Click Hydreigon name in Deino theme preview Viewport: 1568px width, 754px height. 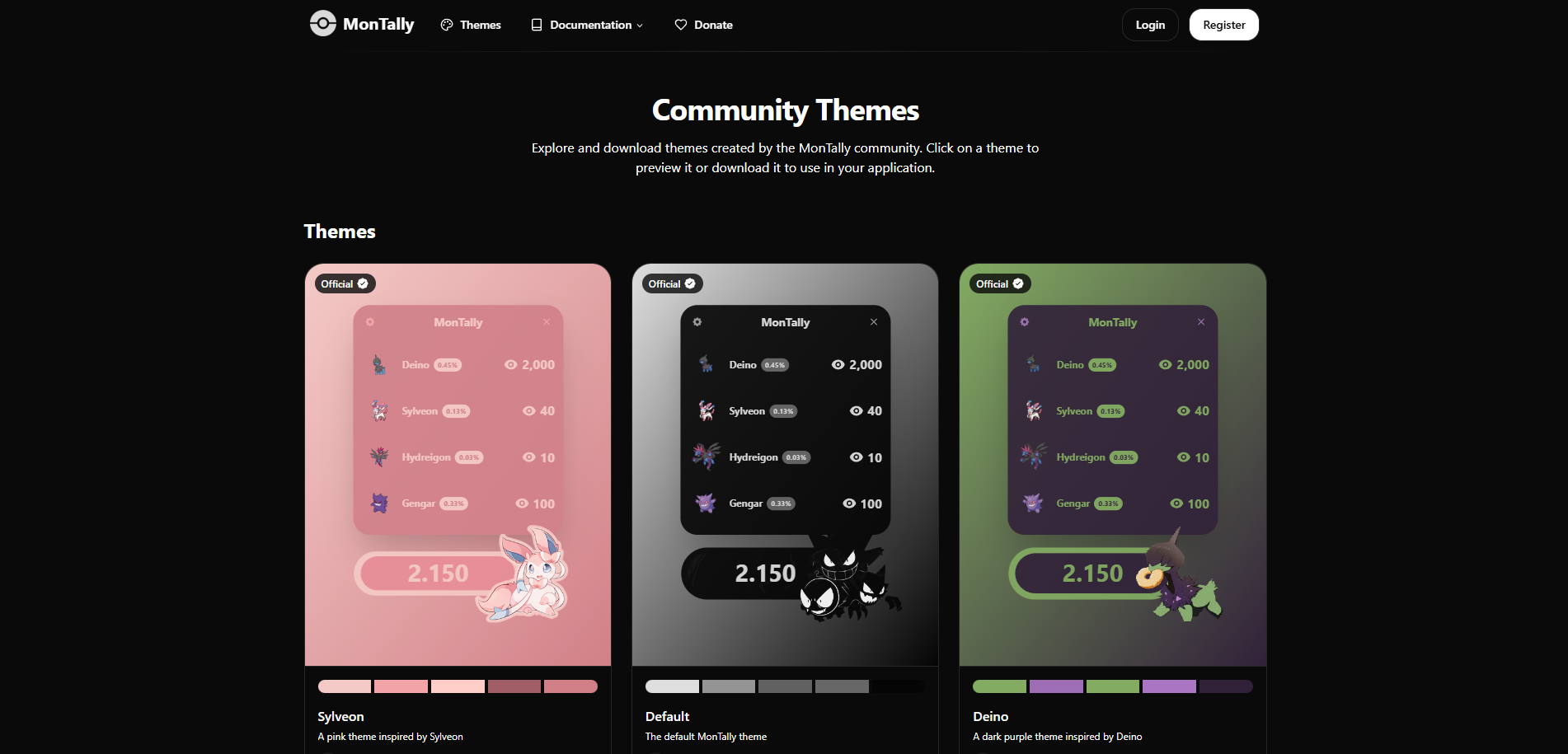coord(1081,457)
